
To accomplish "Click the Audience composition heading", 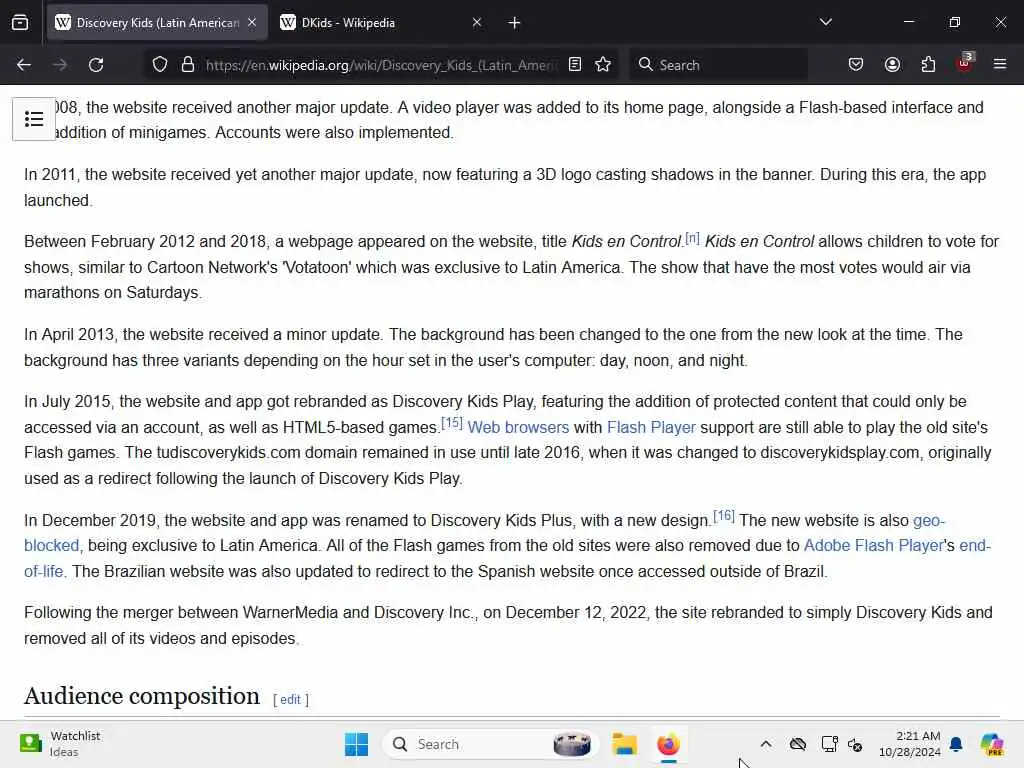I will coord(142,696).
